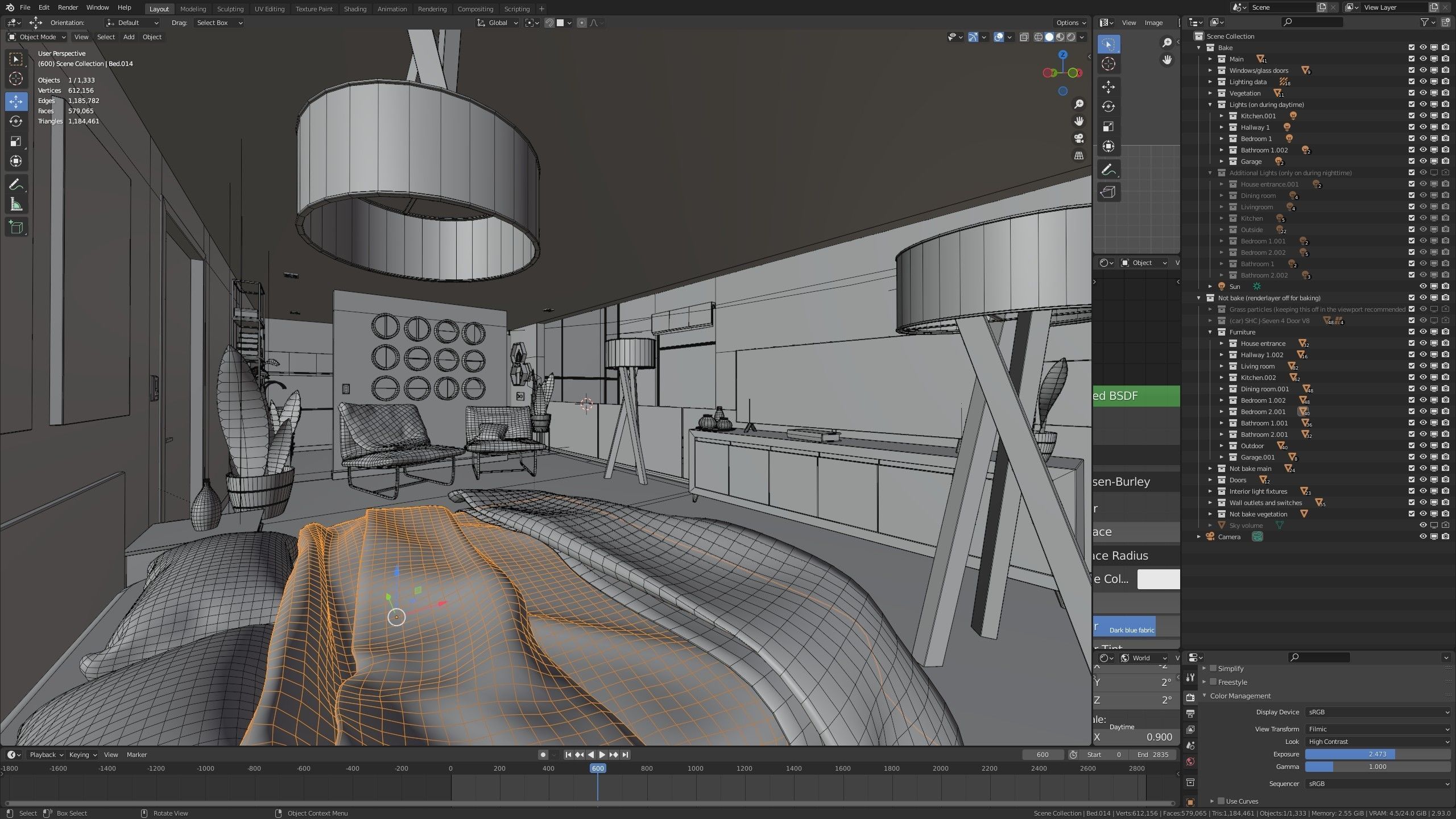
Task: Open the Drag Select Box dropdown
Action: tap(219, 23)
